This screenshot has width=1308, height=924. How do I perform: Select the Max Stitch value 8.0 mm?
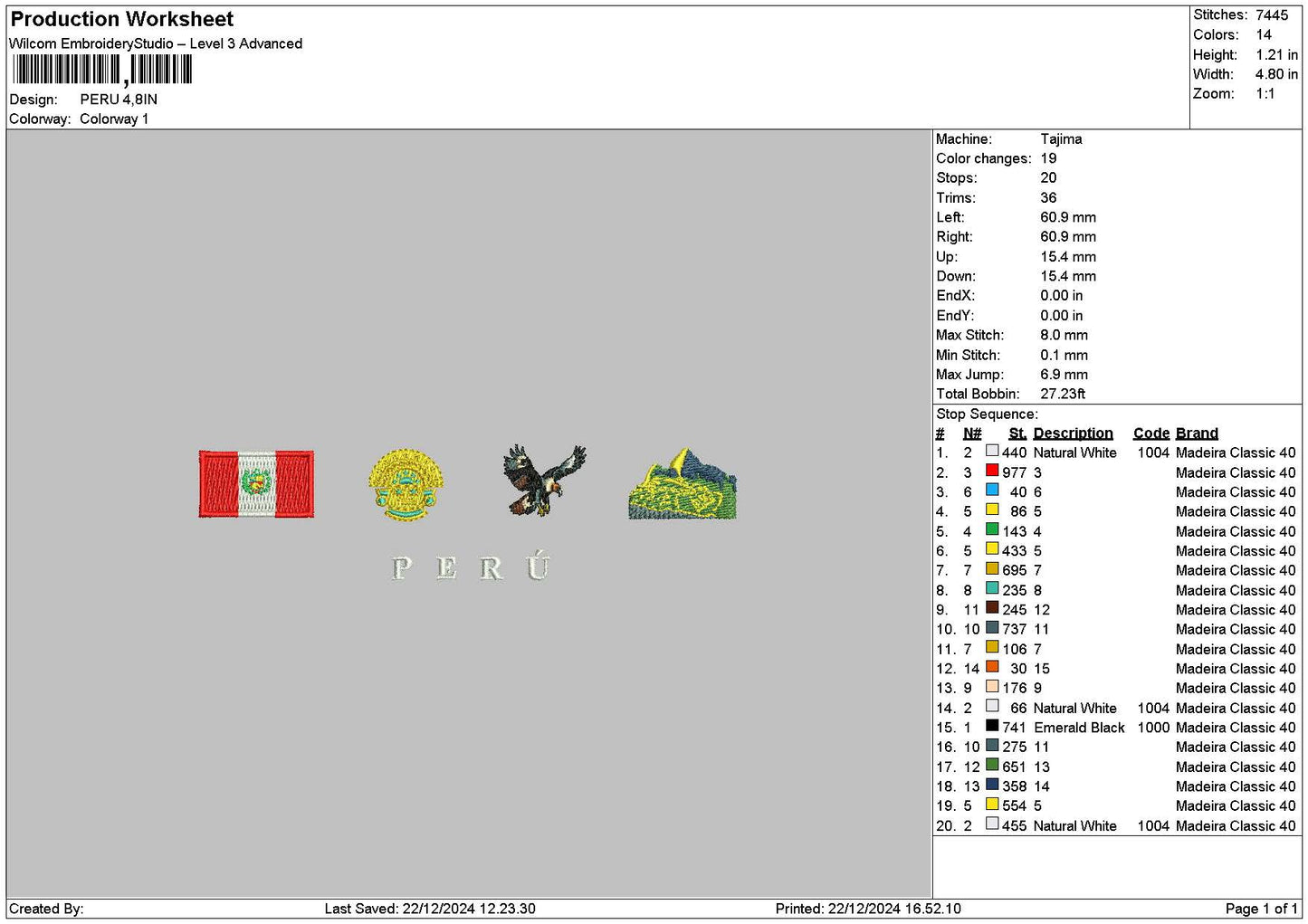(x=1065, y=335)
